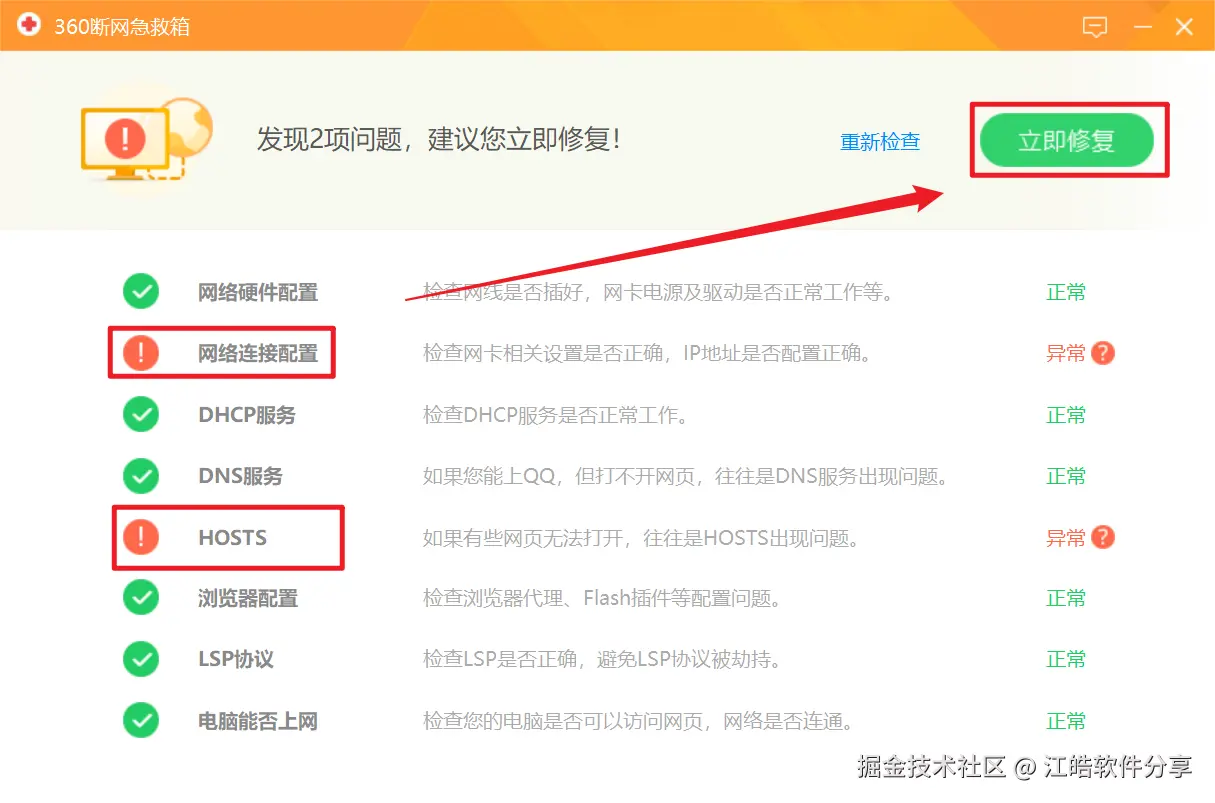Click the description about Flash插件等配置问题

tap(602, 599)
